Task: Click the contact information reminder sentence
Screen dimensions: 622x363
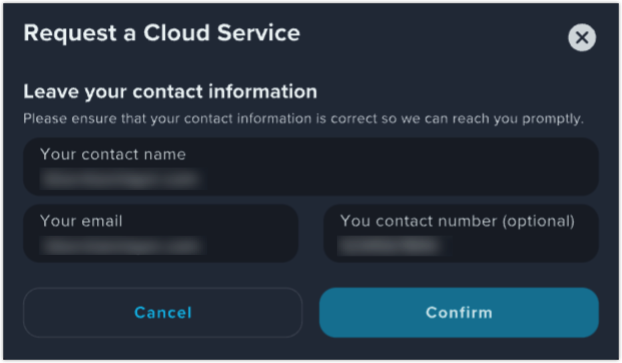Action: click(x=303, y=119)
